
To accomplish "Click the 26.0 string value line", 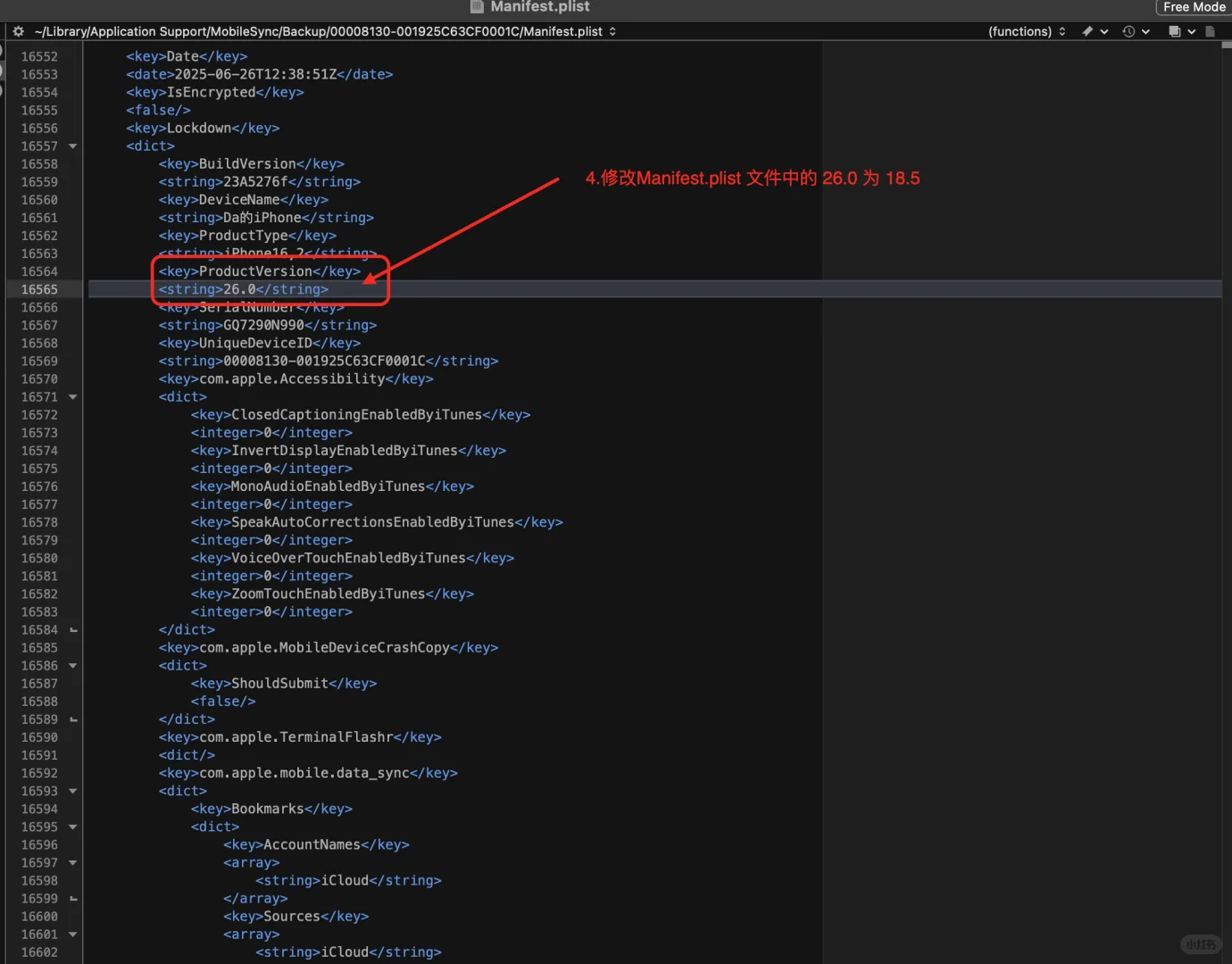I will tap(244, 289).
